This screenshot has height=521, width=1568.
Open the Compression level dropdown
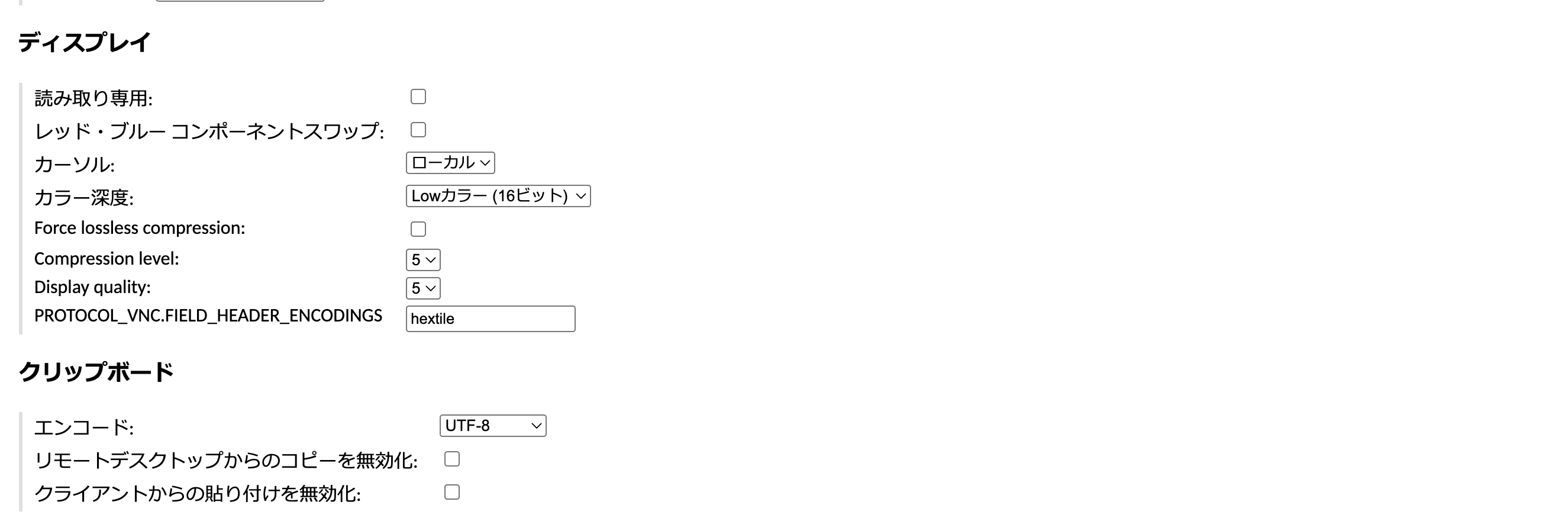point(423,259)
